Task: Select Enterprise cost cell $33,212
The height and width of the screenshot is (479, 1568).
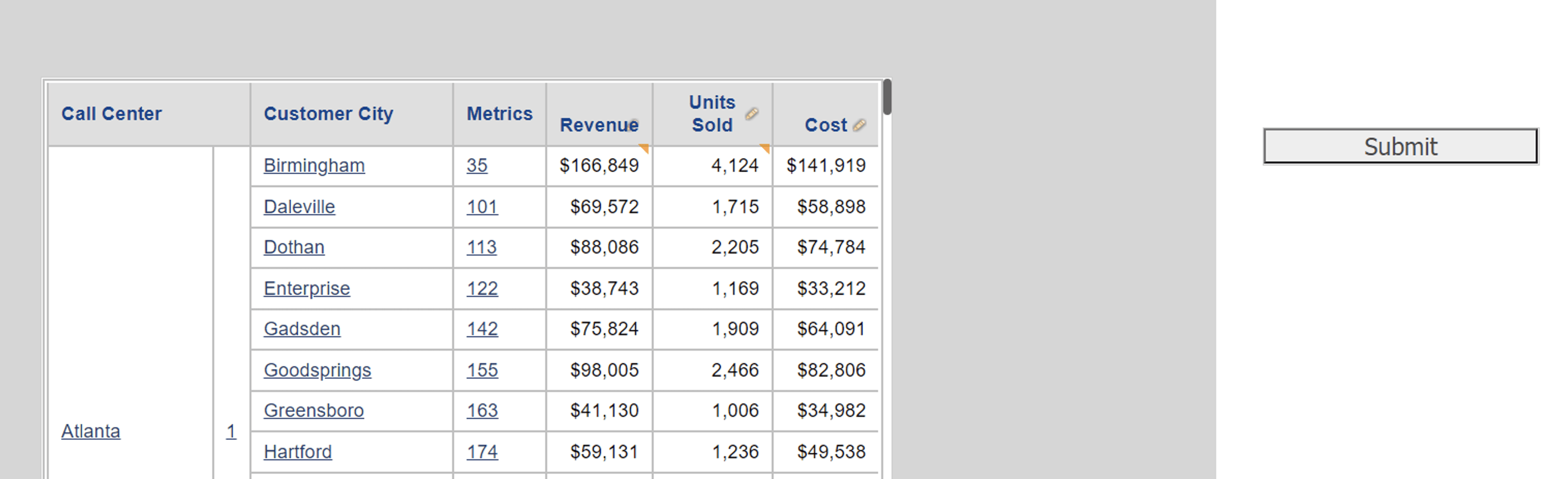Action: 825,289
